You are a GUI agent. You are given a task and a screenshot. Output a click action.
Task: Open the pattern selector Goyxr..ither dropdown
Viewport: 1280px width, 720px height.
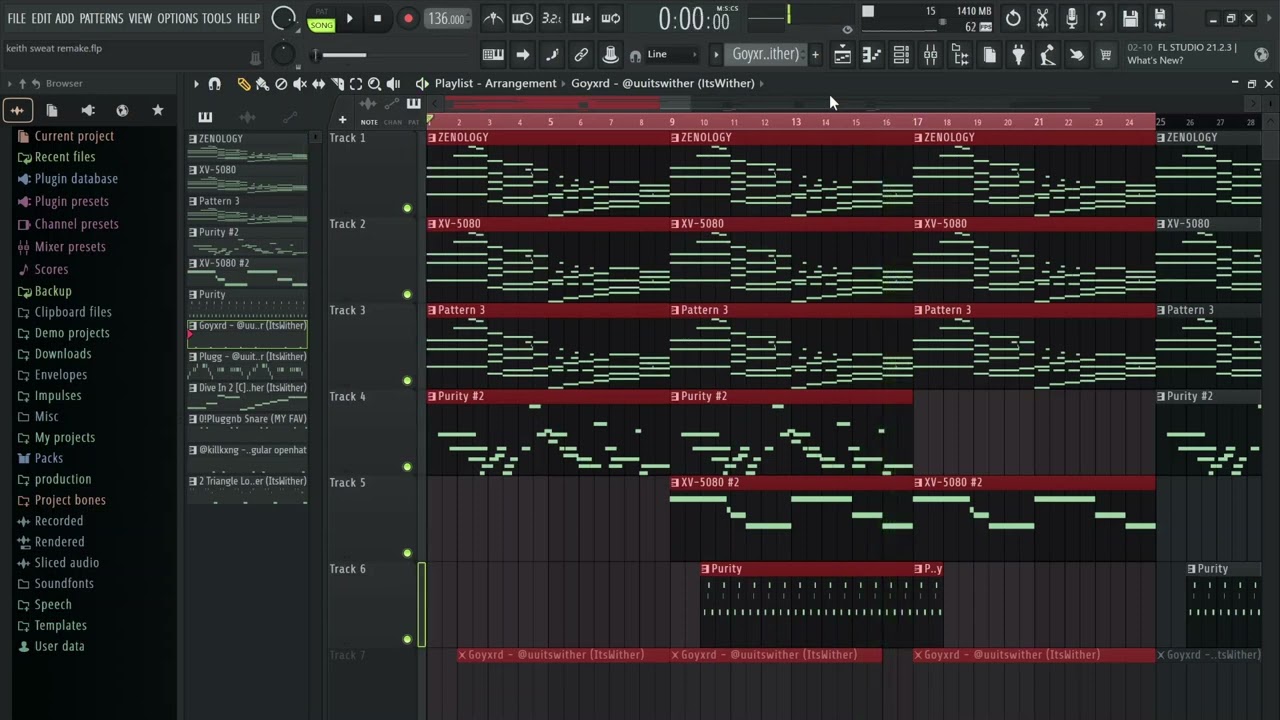tap(765, 54)
